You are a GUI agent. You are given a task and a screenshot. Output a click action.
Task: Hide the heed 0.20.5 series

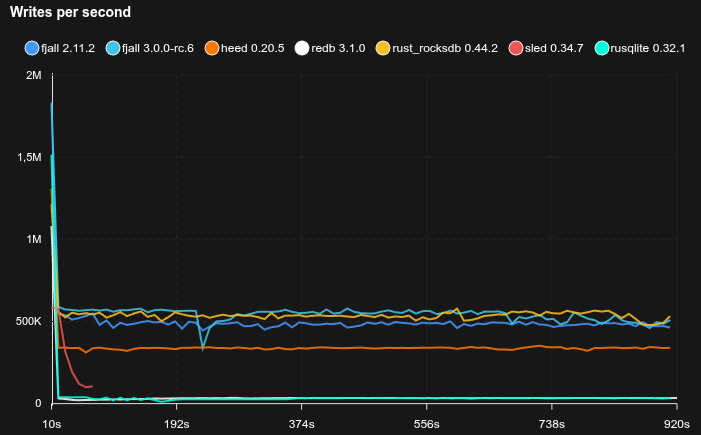[250, 48]
